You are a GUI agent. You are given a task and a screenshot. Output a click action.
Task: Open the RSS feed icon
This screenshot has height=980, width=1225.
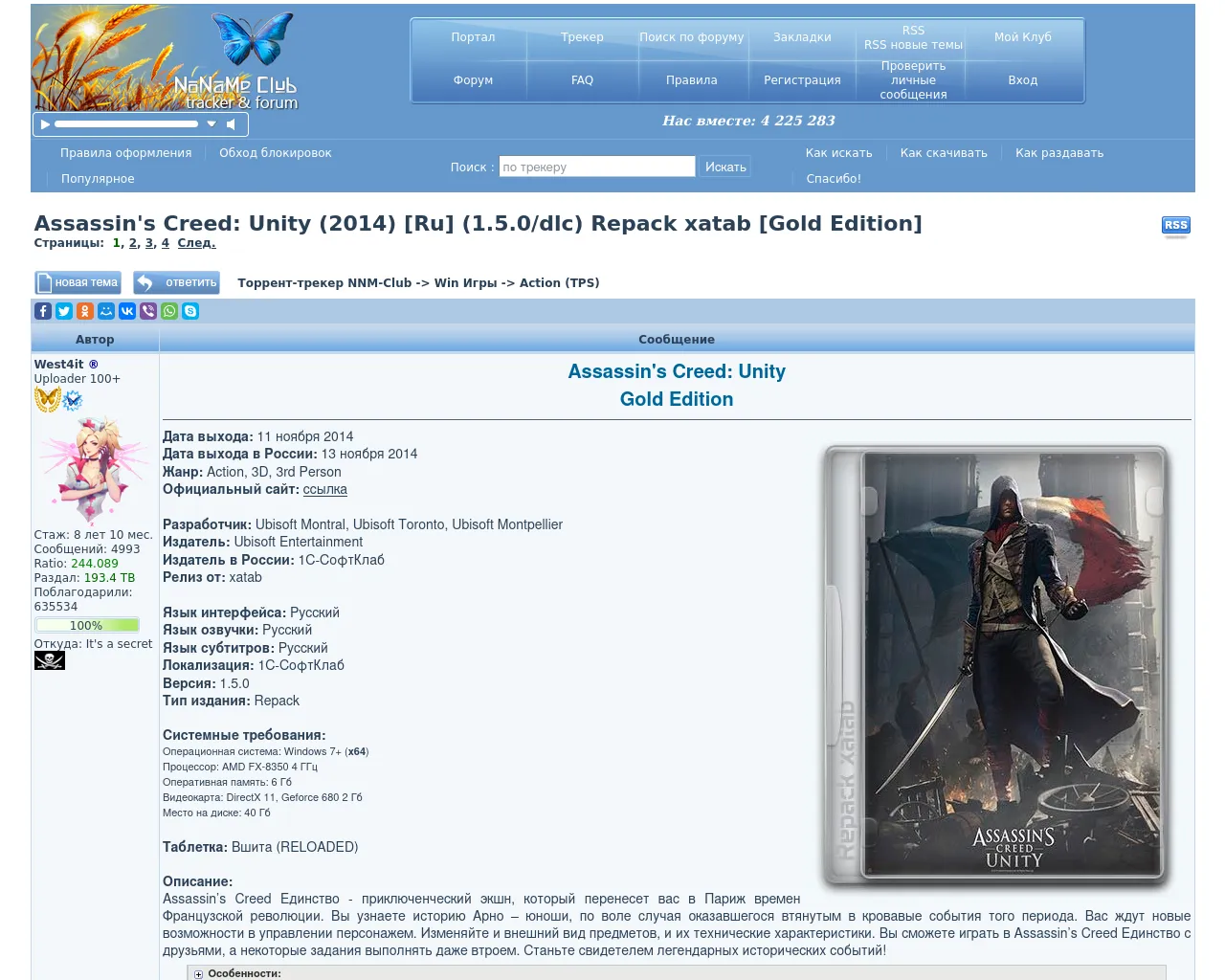[1175, 226]
